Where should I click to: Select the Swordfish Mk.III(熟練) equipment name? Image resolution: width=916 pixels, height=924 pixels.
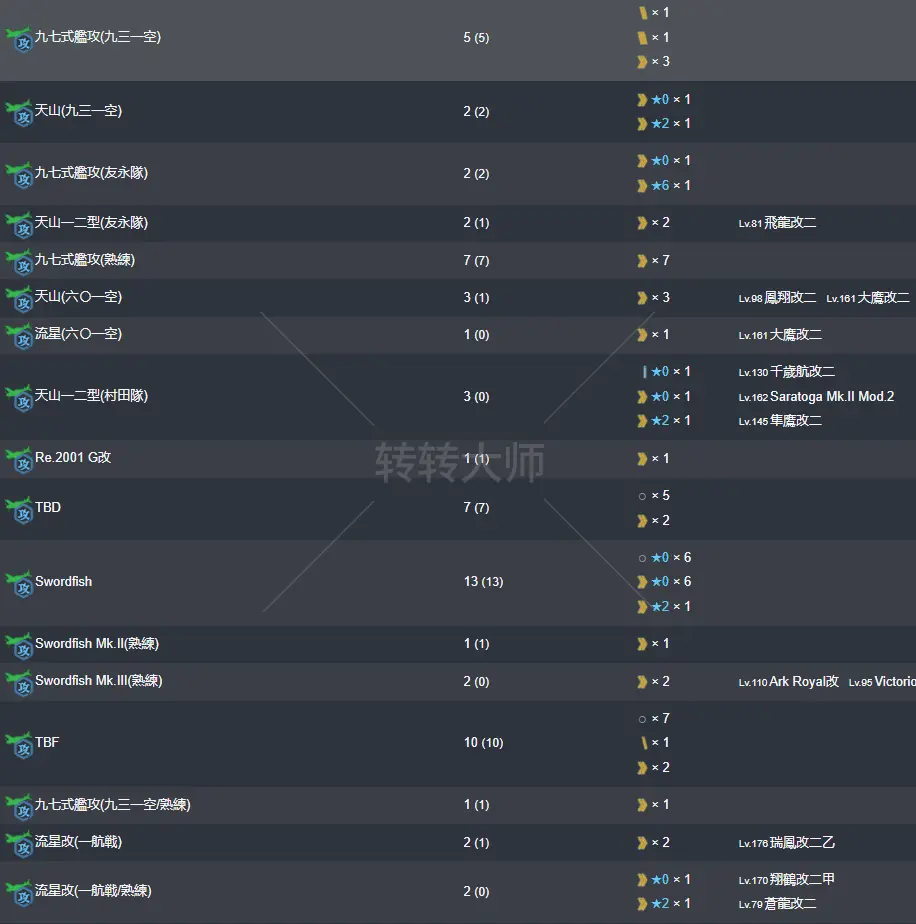98,681
